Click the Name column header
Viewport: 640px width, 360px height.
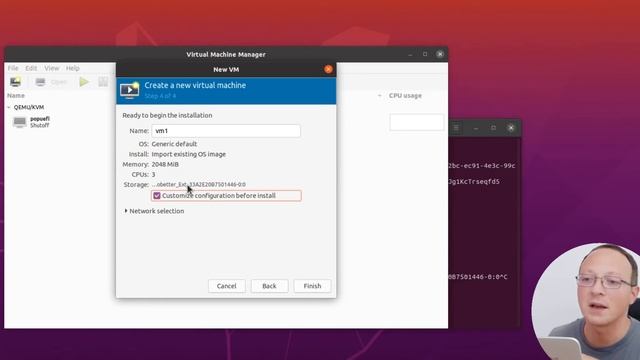coord(16,96)
